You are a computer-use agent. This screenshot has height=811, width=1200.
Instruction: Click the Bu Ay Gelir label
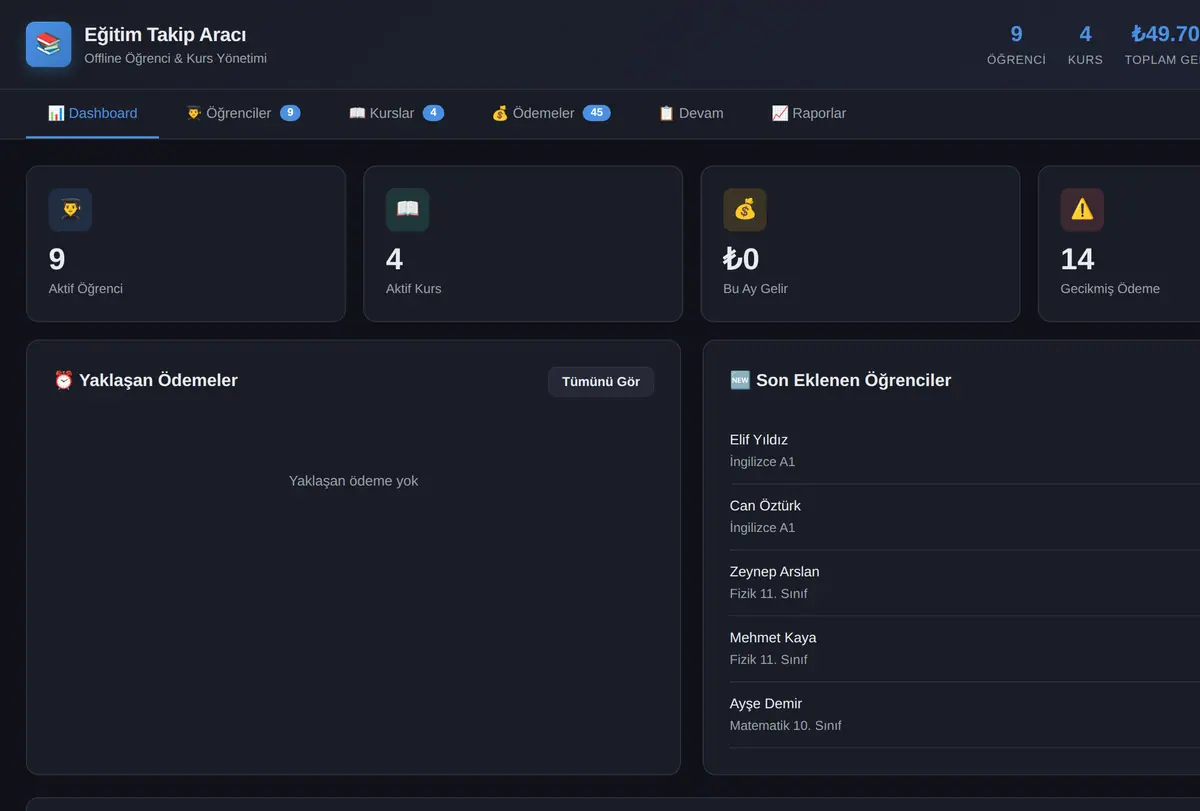[x=756, y=289]
